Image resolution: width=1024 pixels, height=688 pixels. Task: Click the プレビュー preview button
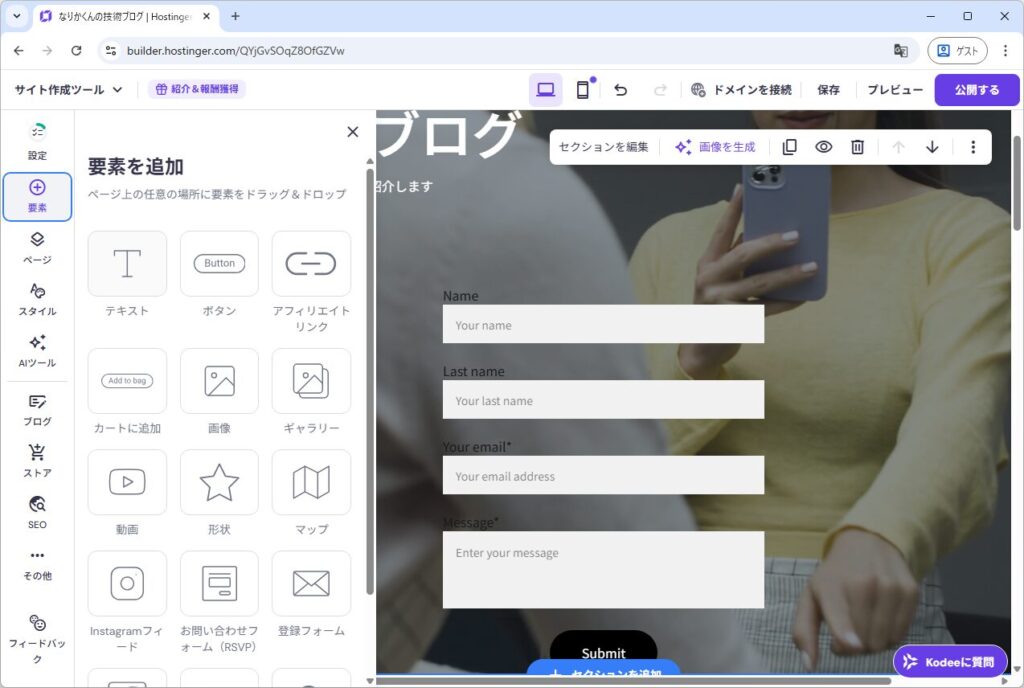point(894,90)
